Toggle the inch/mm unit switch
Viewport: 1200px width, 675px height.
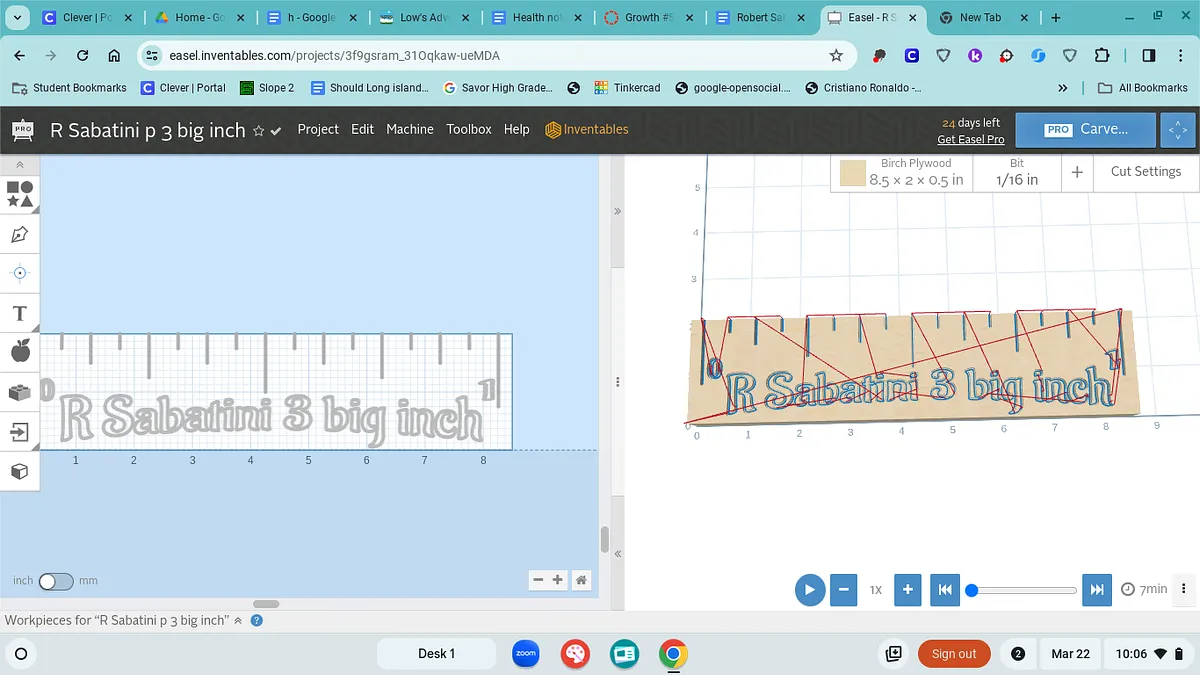[55, 581]
